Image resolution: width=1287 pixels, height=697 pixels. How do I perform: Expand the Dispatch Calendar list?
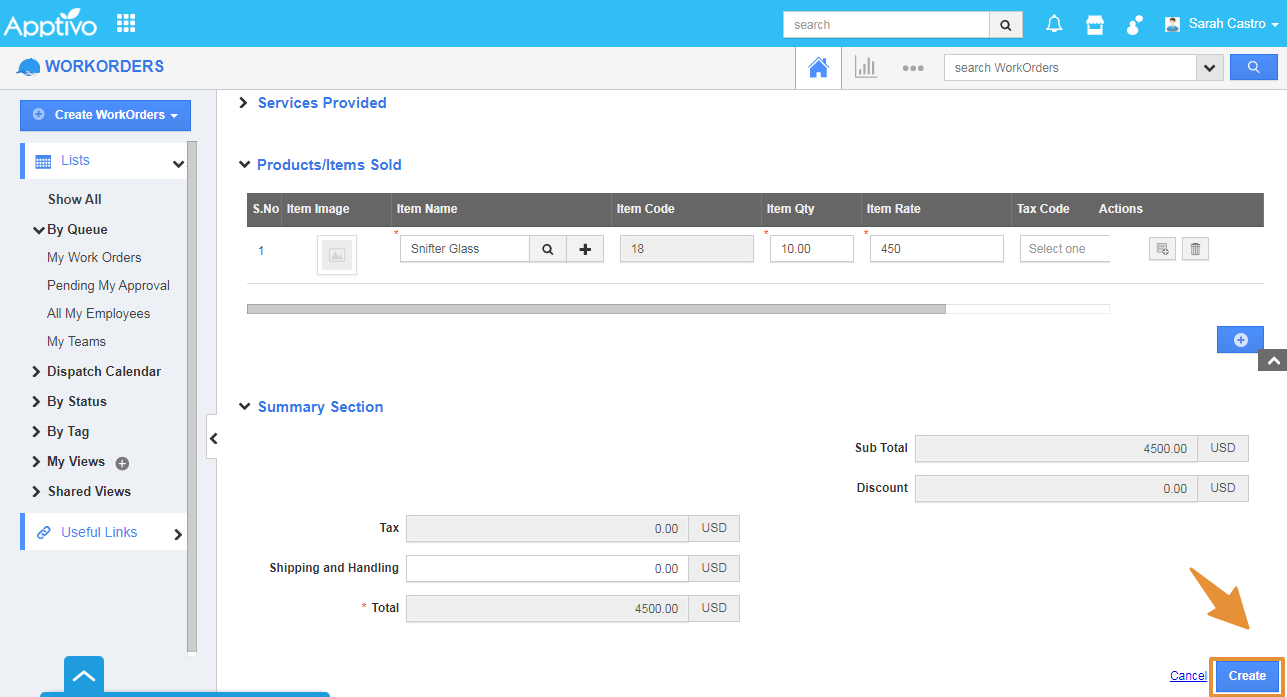103,371
